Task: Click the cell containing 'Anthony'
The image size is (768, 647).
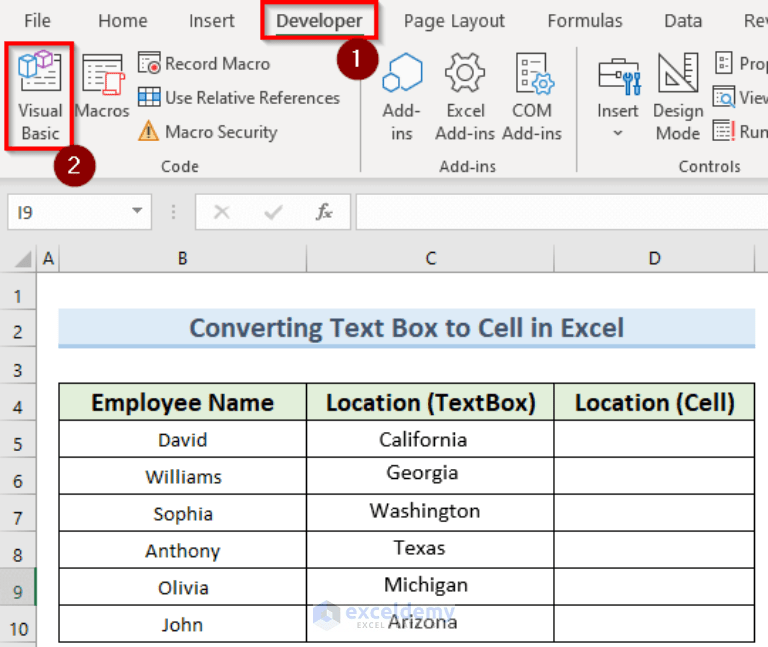Action: (183, 550)
